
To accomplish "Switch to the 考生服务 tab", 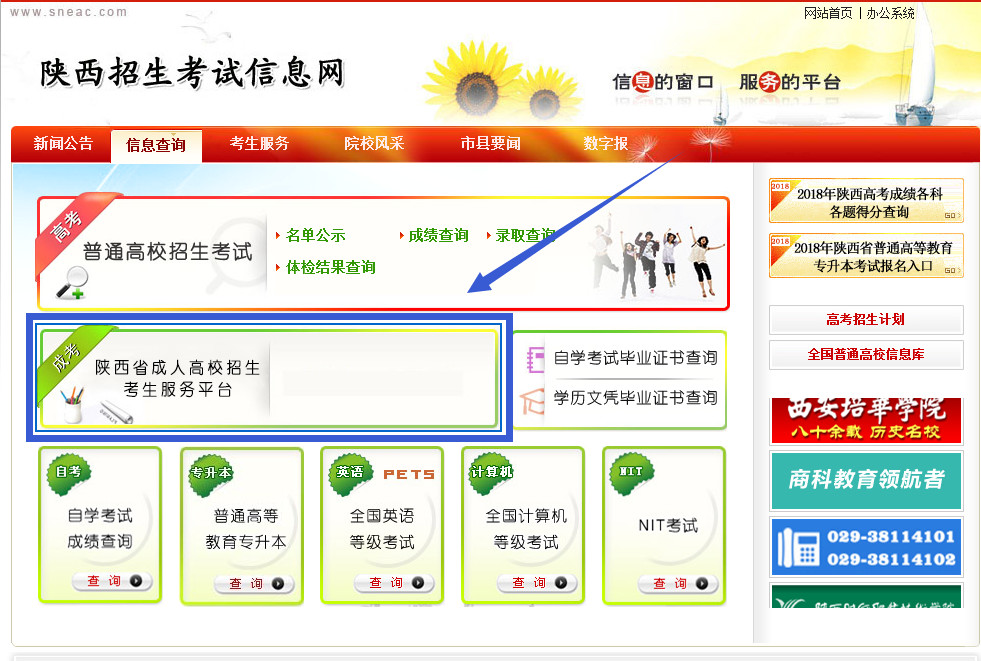I will pyautogui.click(x=259, y=144).
